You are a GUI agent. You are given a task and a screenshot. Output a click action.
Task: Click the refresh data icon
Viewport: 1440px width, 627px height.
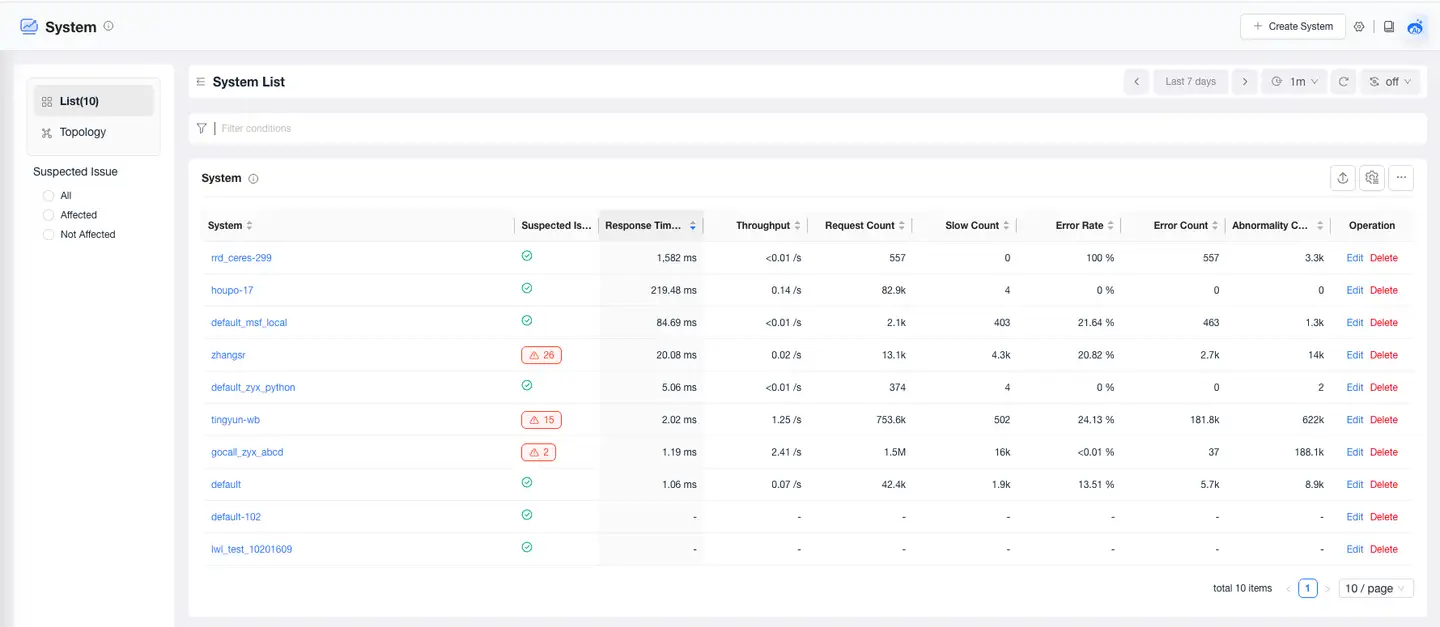coord(1344,82)
